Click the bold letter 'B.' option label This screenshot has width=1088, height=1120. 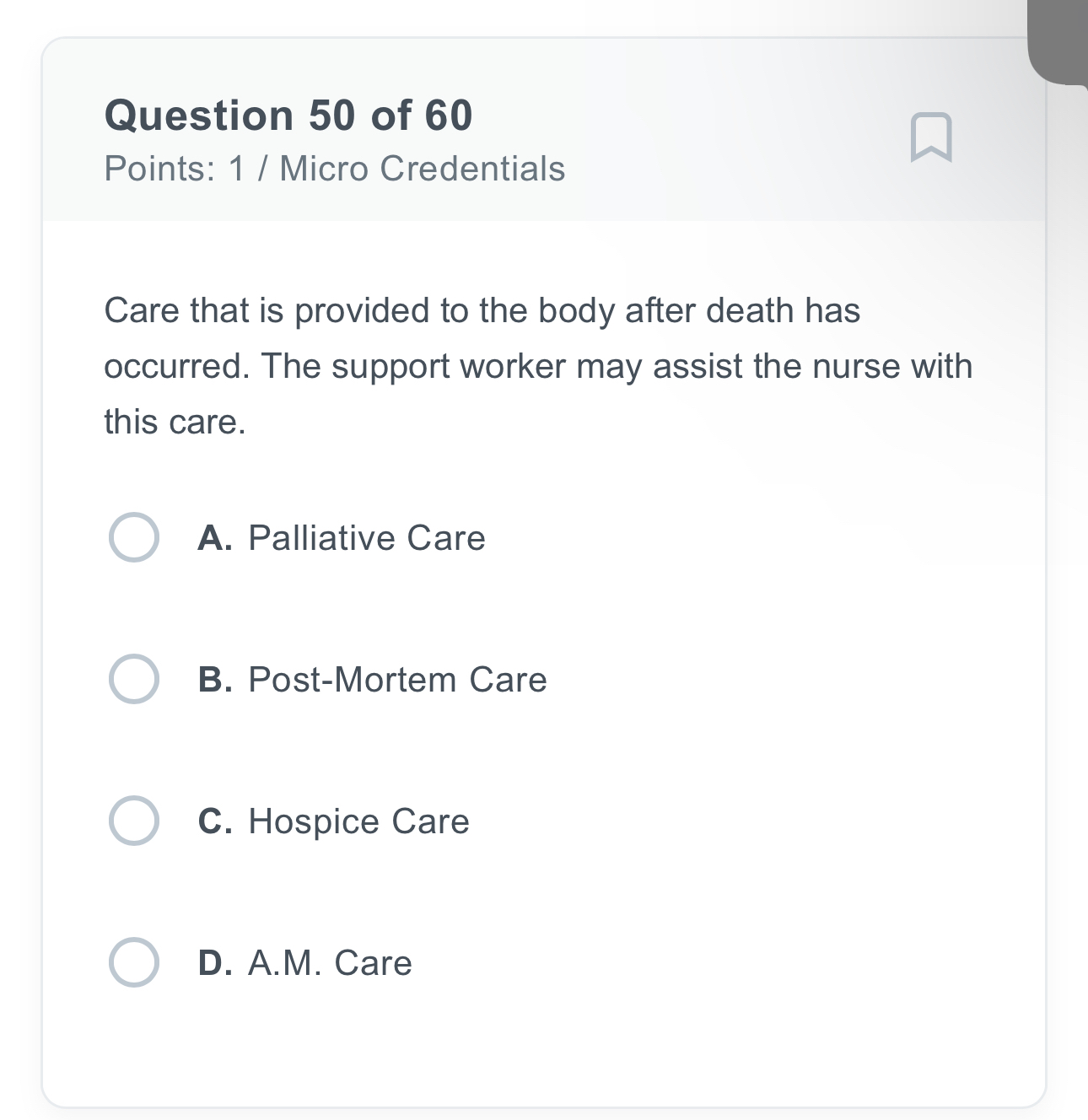(x=215, y=680)
